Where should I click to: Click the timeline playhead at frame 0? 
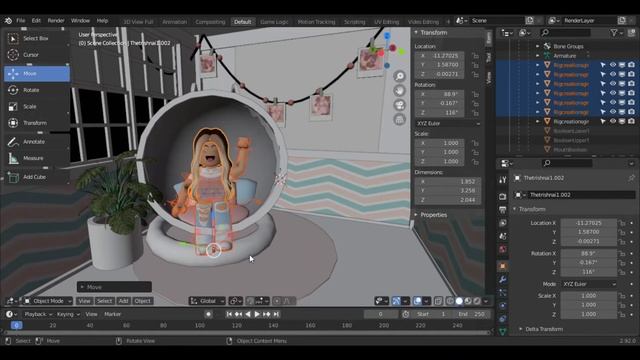(x=16, y=326)
